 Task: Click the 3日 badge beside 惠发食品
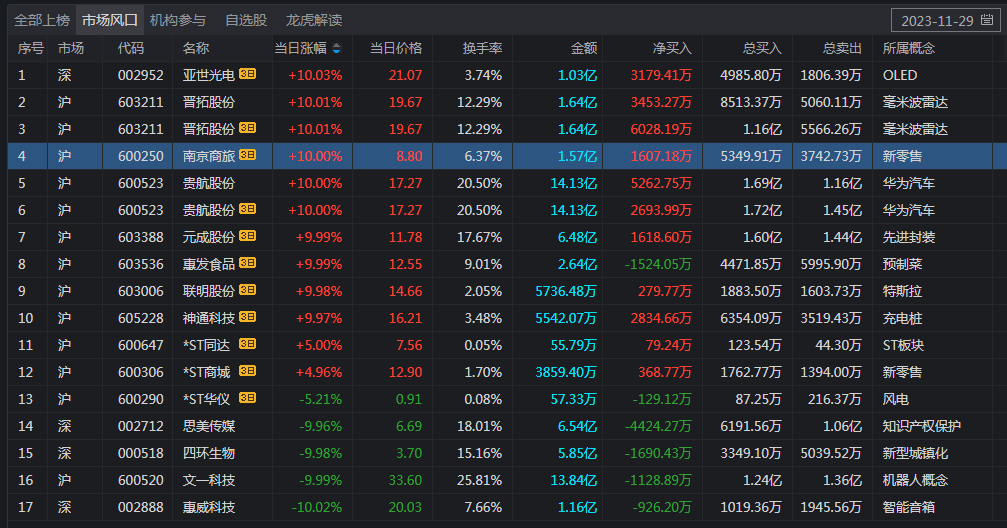(x=248, y=264)
